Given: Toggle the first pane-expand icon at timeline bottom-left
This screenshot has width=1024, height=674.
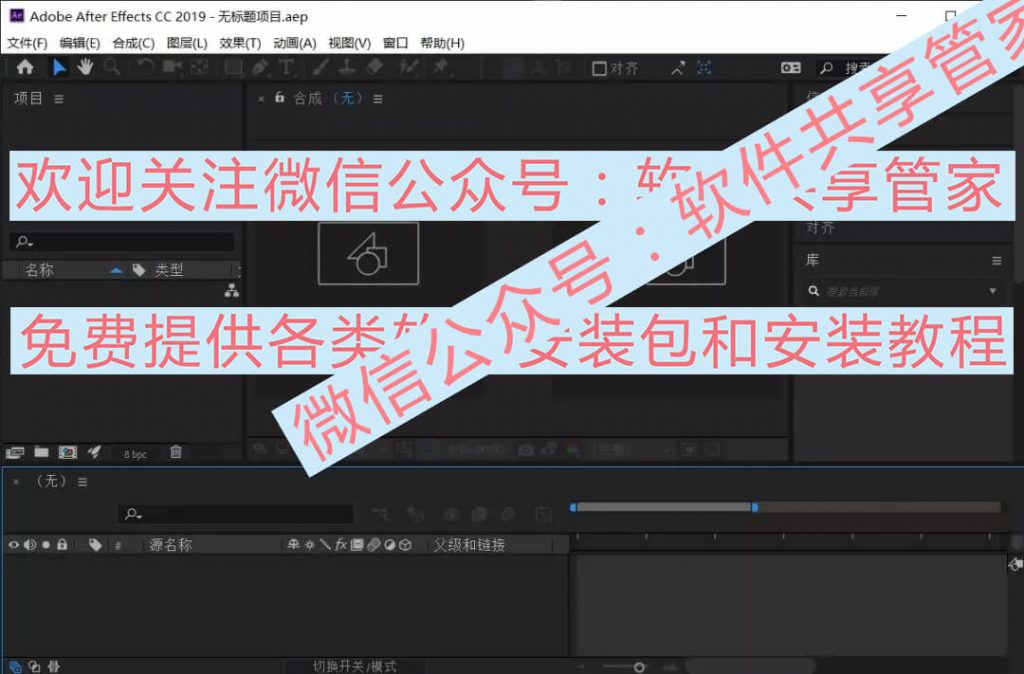Looking at the screenshot, I should click(15, 666).
